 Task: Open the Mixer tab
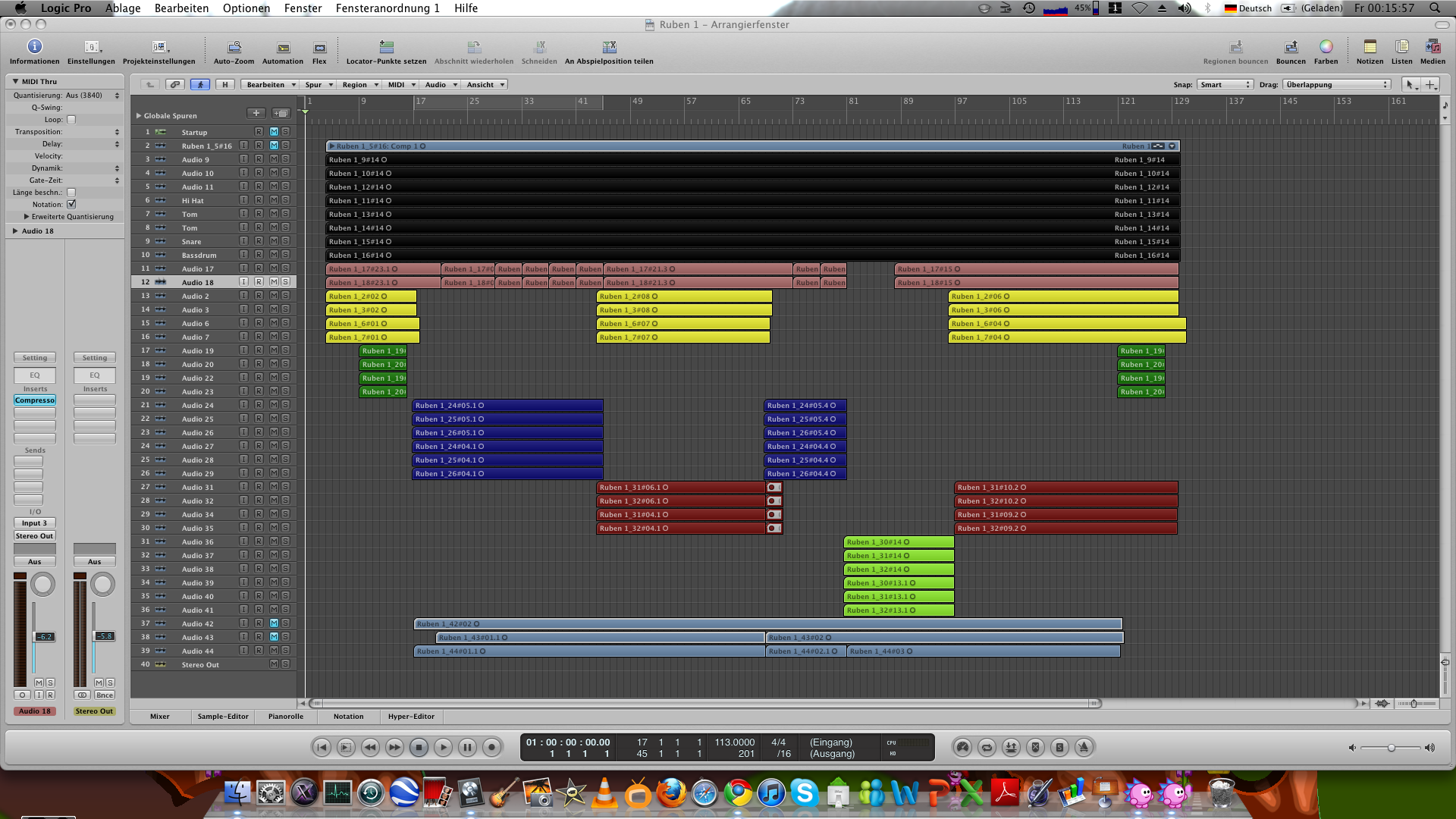pos(160,717)
